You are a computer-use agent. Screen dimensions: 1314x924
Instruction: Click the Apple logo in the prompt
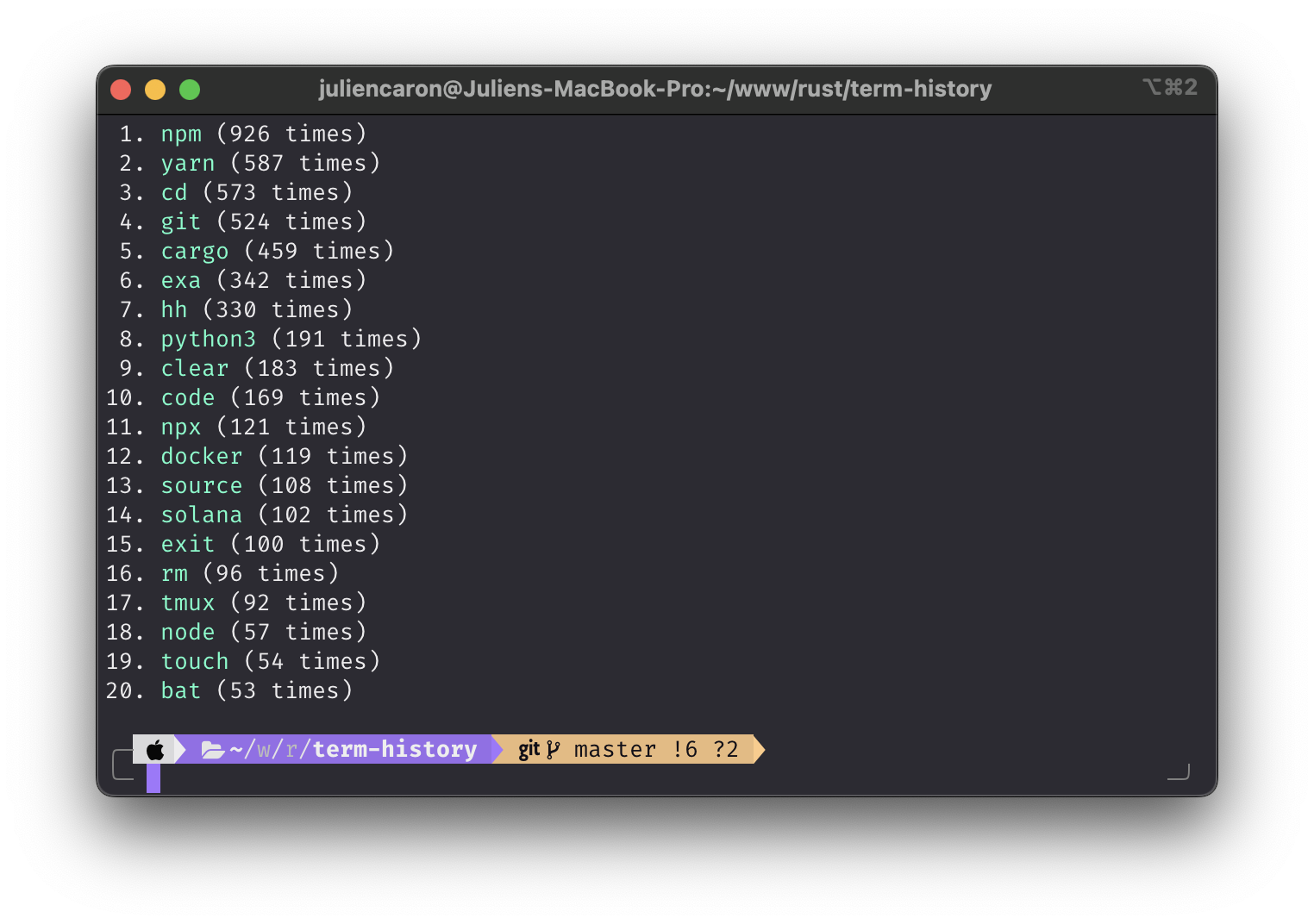(x=155, y=750)
